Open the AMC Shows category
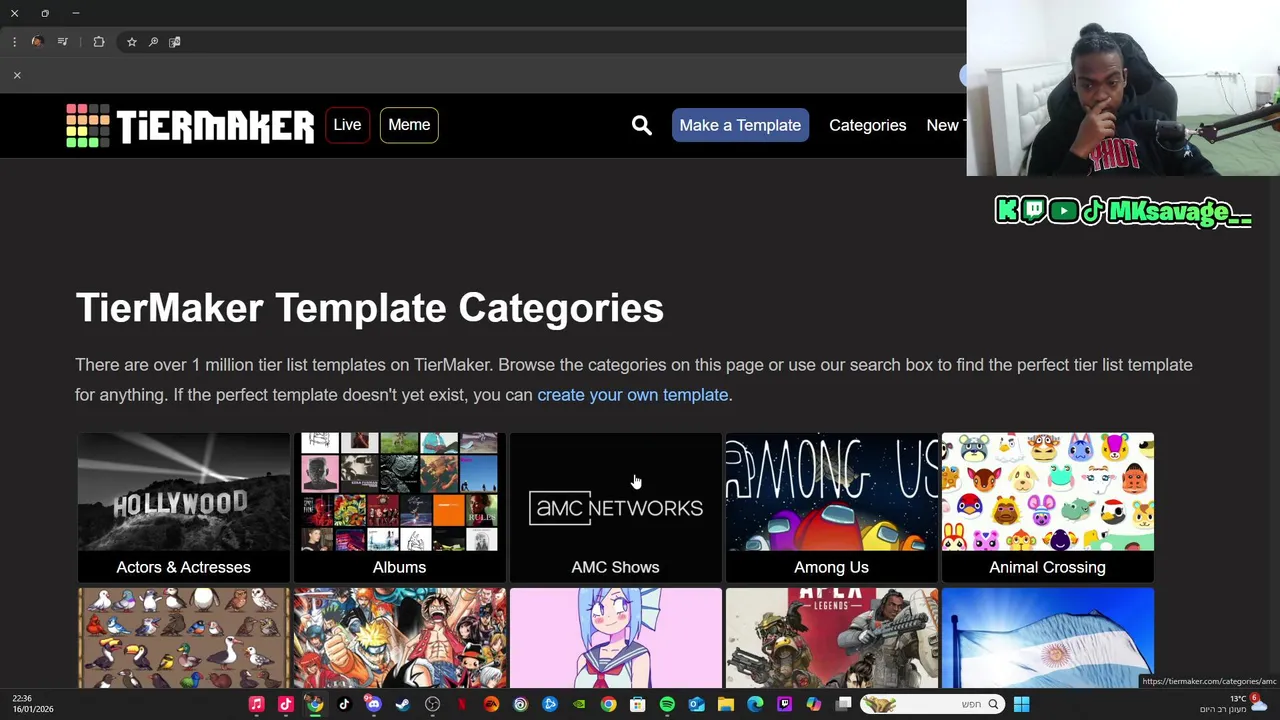The height and width of the screenshot is (720, 1280). pos(615,507)
